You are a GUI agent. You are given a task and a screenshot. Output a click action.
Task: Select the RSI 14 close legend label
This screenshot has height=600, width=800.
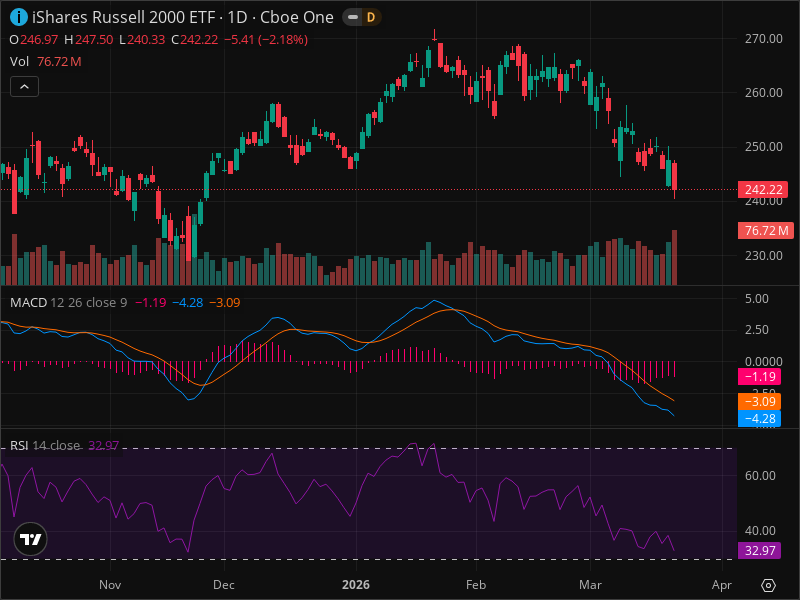coord(45,445)
